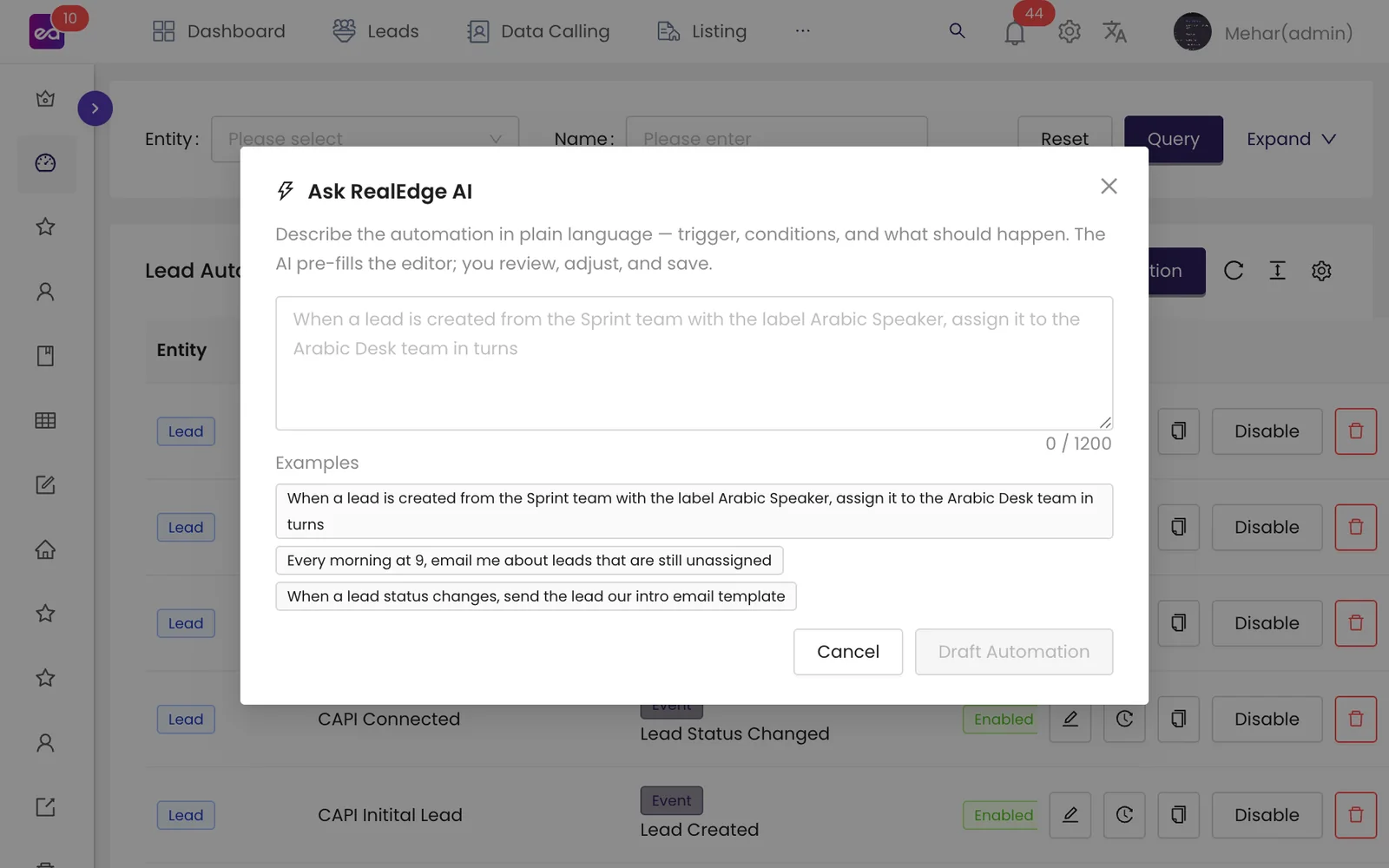Open the edit note sidebar icon
Screen dimensions: 1389x868
click(45, 484)
